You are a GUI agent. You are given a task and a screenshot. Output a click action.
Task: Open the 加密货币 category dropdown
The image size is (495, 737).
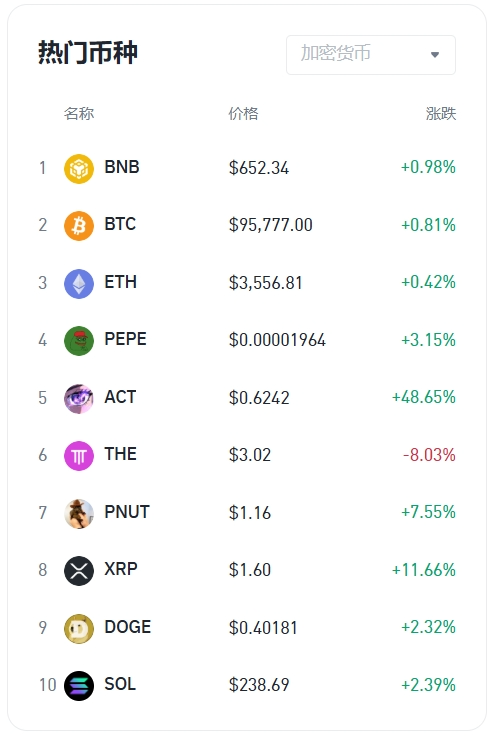click(x=371, y=55)
